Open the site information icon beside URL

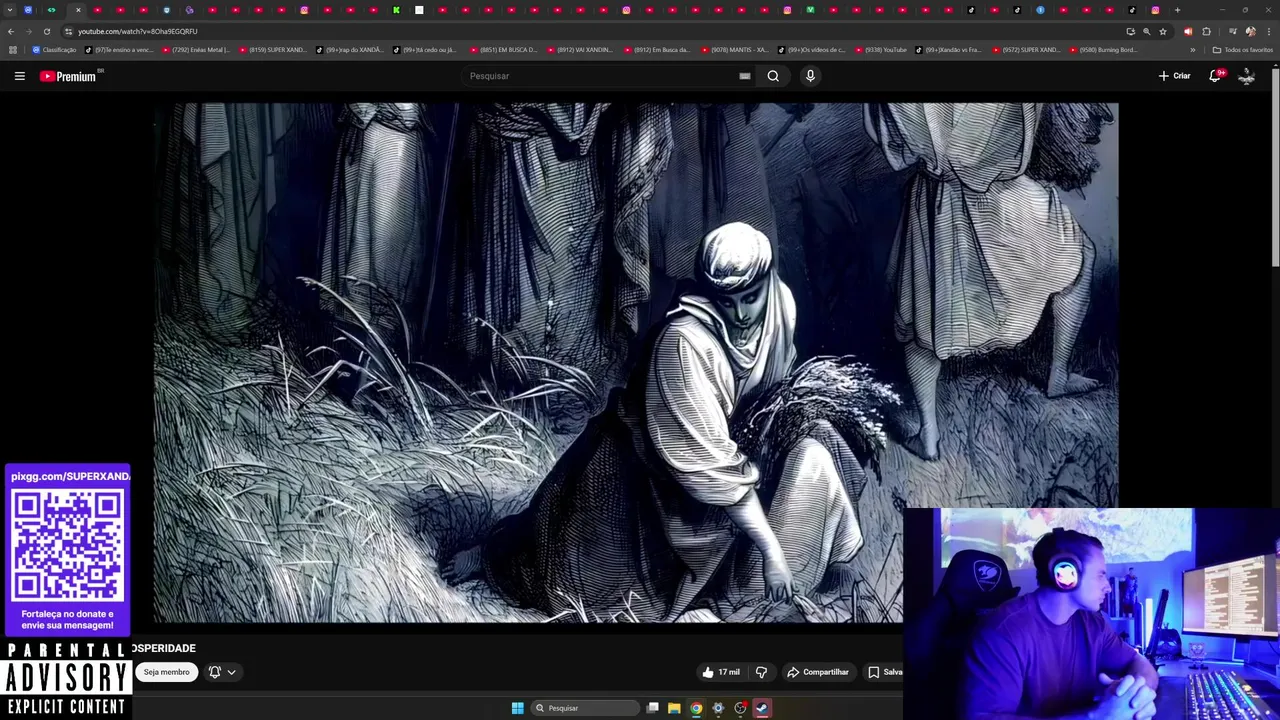68,31
